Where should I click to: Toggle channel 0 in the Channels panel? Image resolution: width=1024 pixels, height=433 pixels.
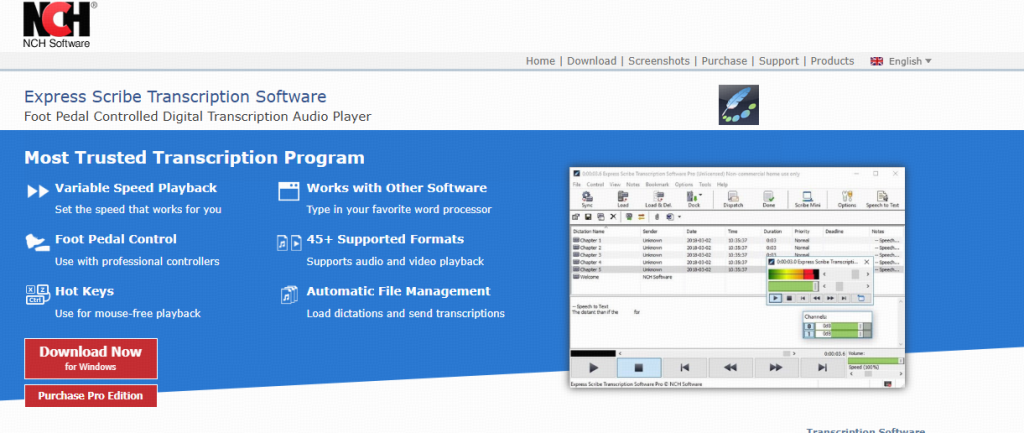click(808, 326)
